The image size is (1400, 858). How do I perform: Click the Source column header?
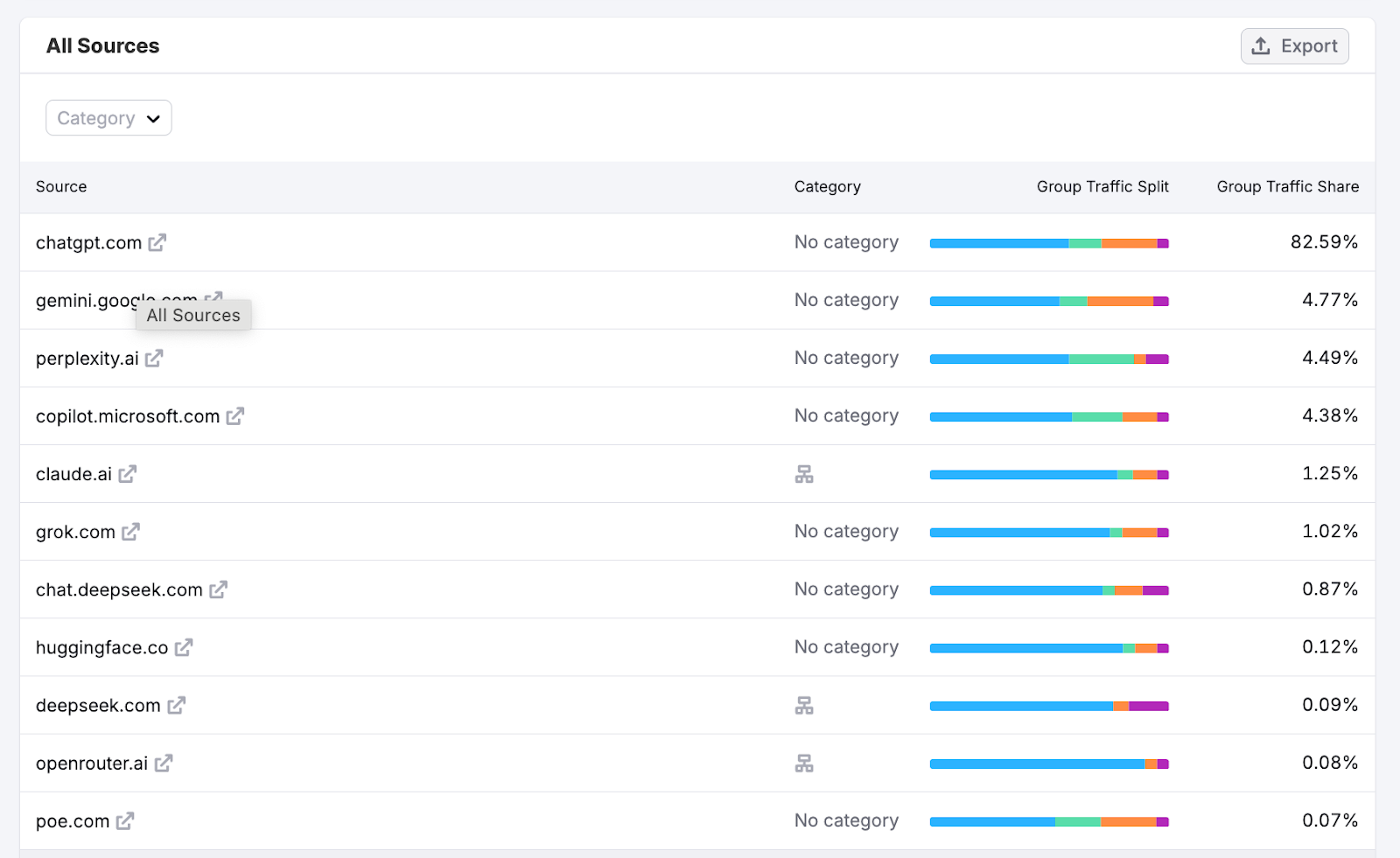tap(61, 186)
